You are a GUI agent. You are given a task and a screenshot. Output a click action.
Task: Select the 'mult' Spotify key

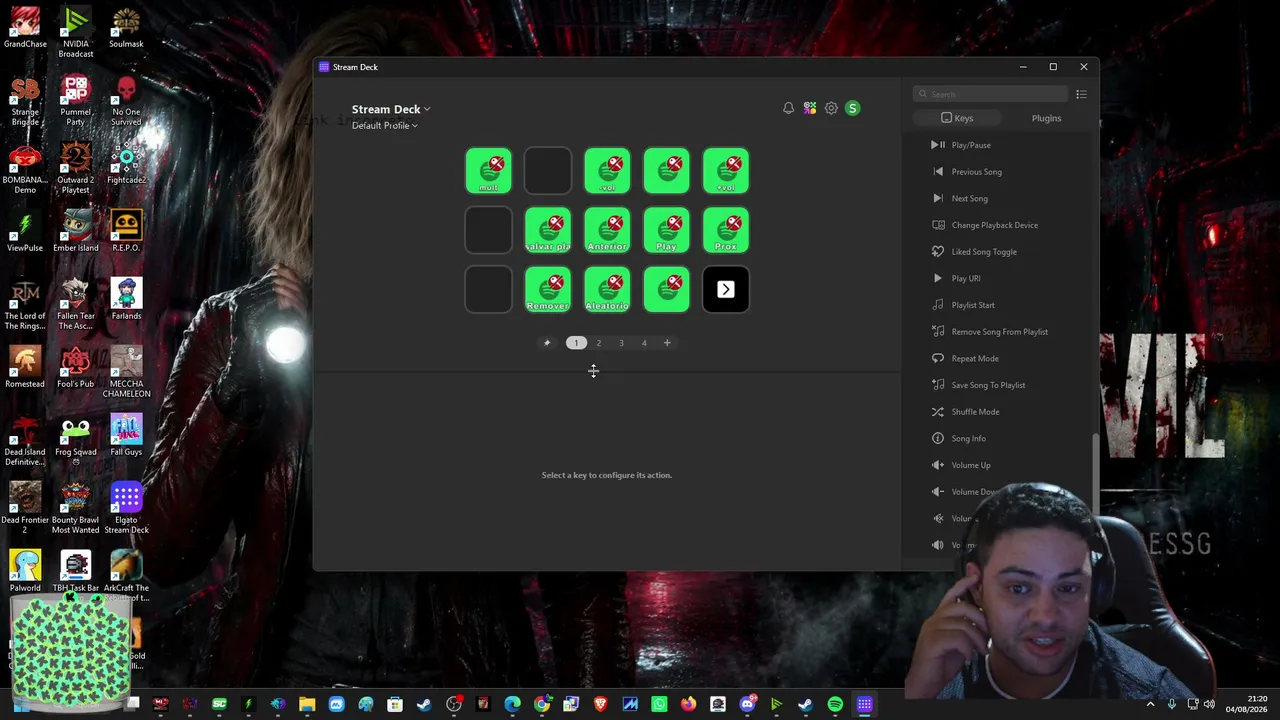[488, 171]
